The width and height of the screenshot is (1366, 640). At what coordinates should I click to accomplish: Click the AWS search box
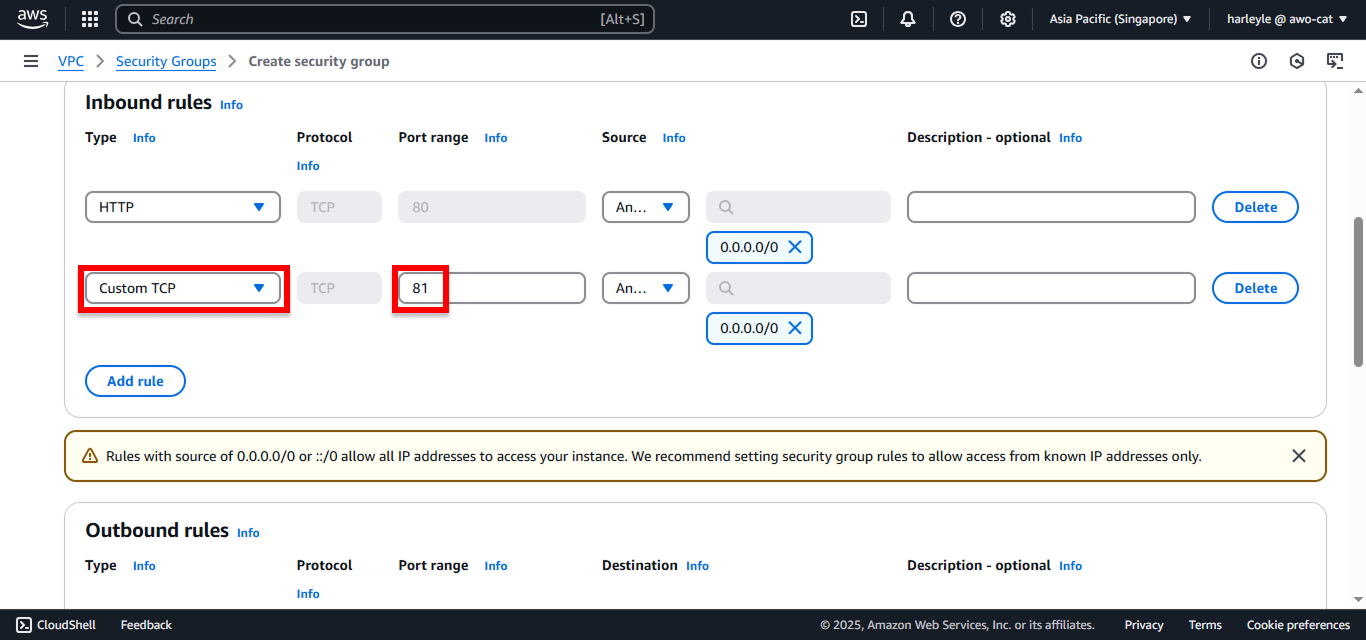click(x=385, y=19)
